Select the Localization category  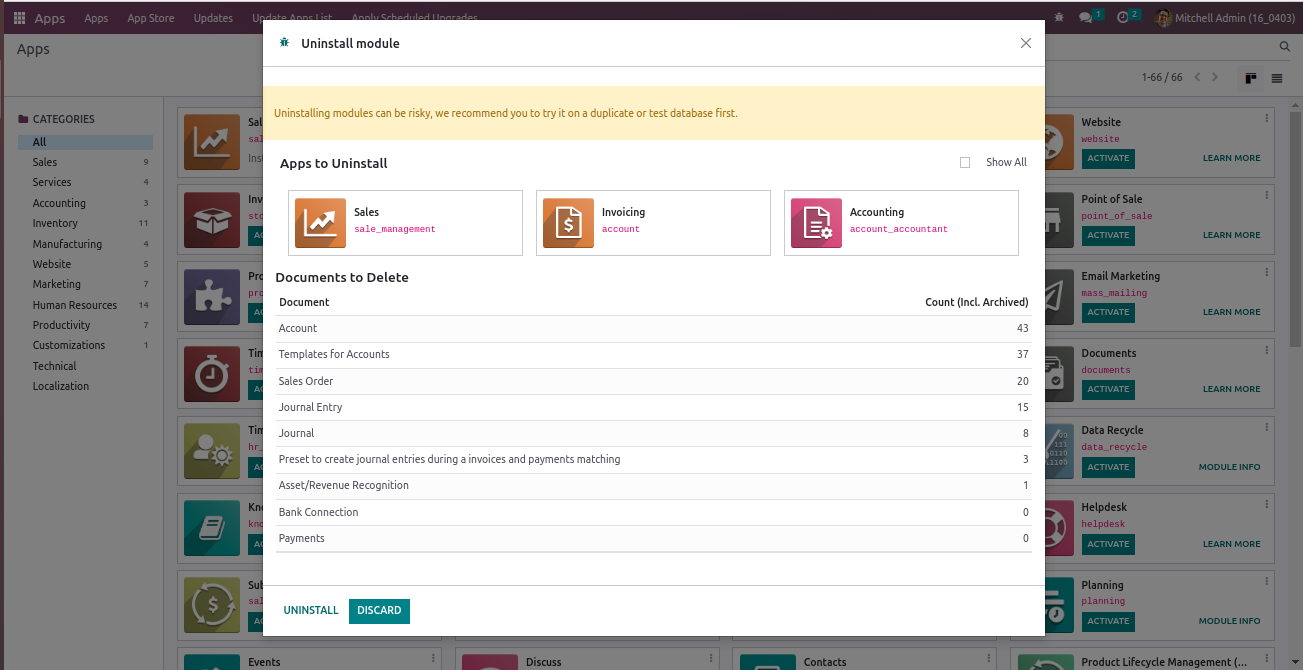coord(85,386)
